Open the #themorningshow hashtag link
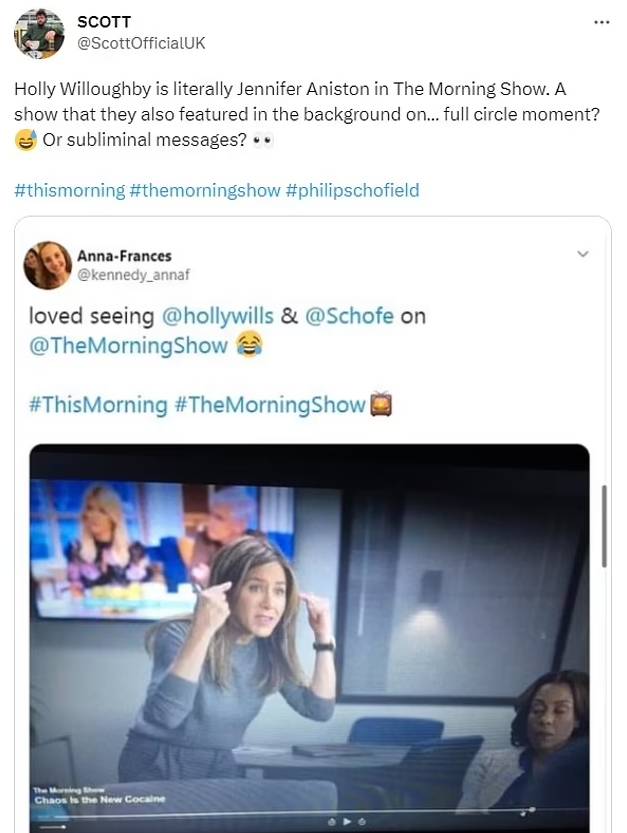Screen dimensions: 627x833 click(205, 190)
